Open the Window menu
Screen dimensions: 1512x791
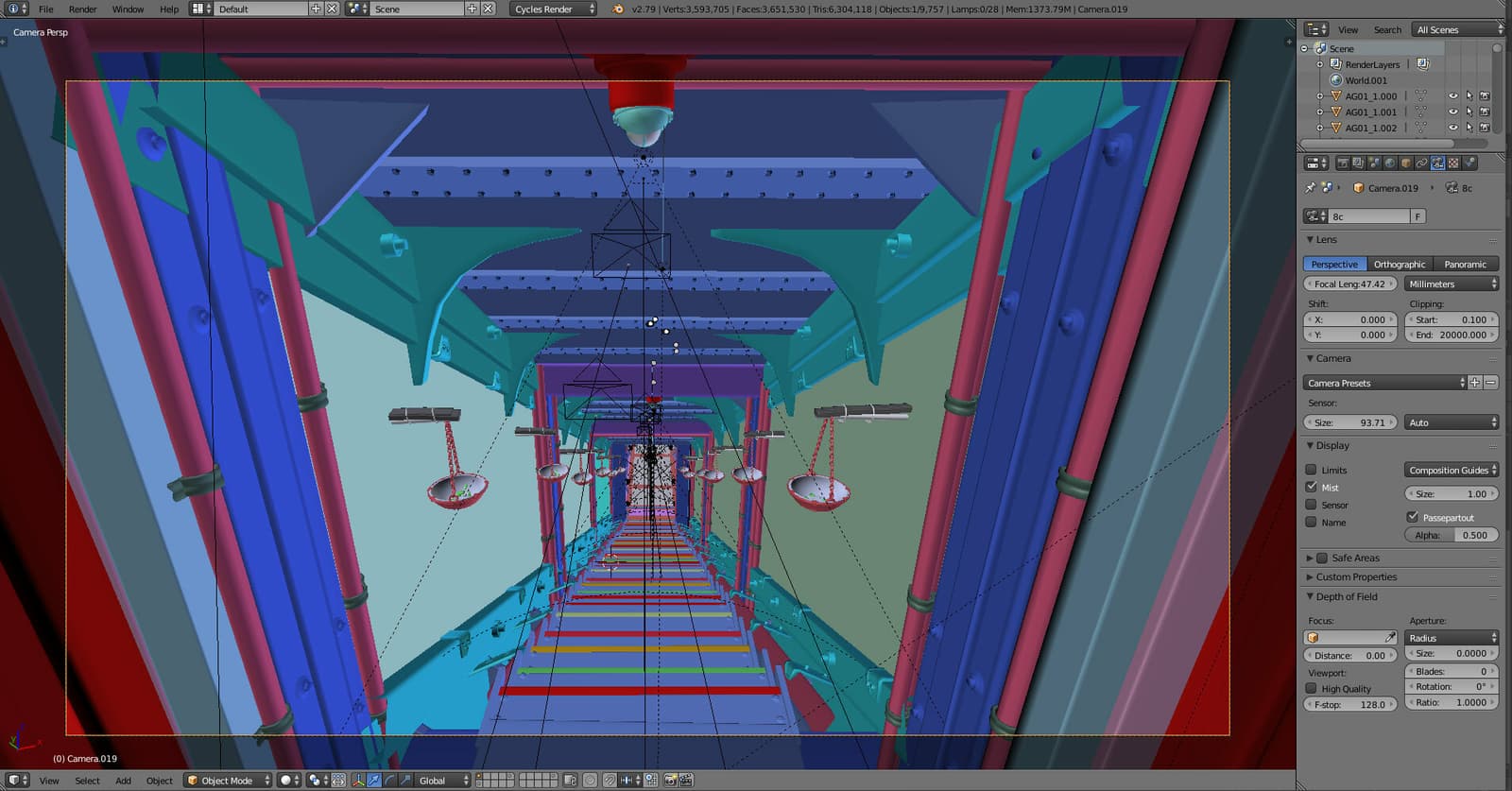click(x=128, y=9)
